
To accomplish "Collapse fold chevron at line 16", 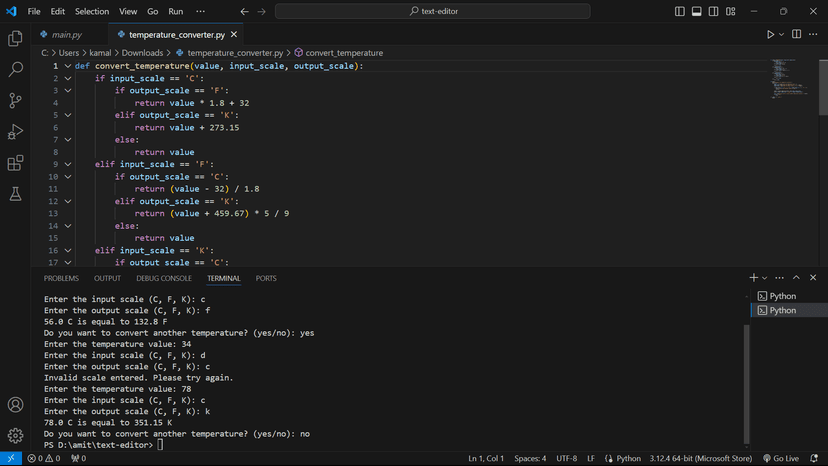I will click(68, 250).
